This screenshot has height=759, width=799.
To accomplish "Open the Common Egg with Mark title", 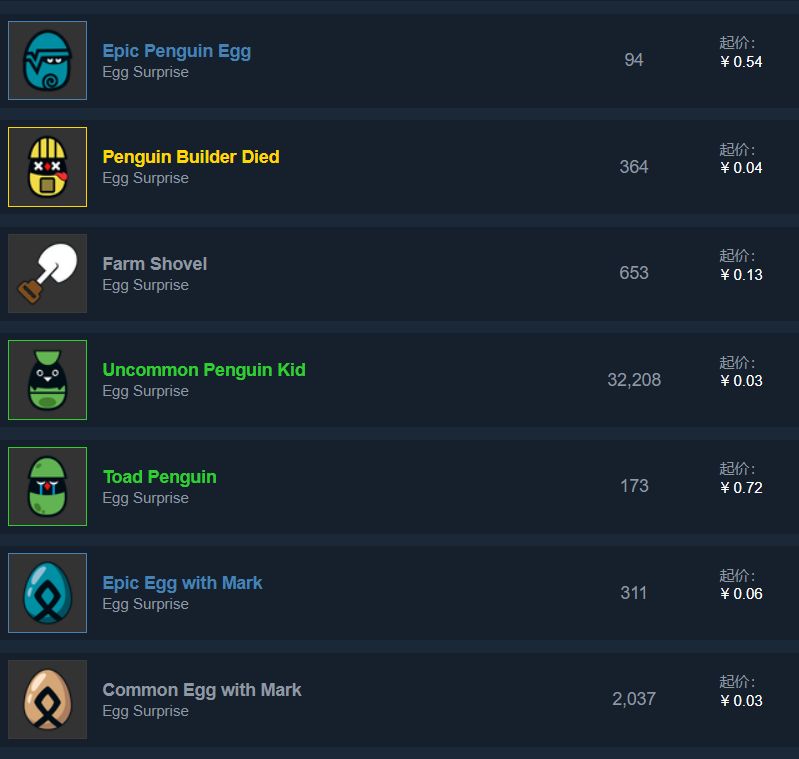I will [x=201, y=690].
